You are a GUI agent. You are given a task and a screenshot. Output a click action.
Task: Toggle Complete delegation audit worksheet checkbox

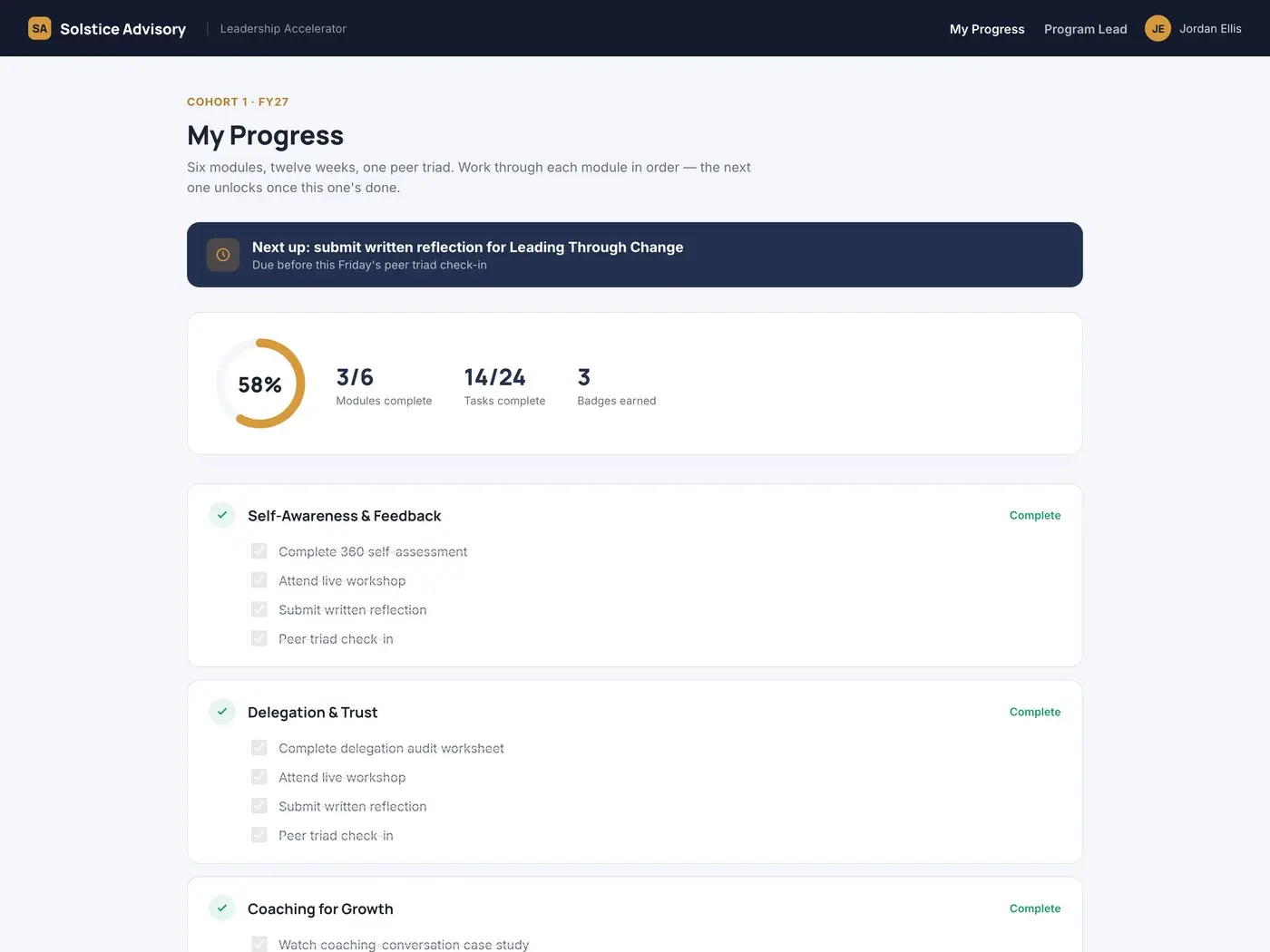coord(259,748)
